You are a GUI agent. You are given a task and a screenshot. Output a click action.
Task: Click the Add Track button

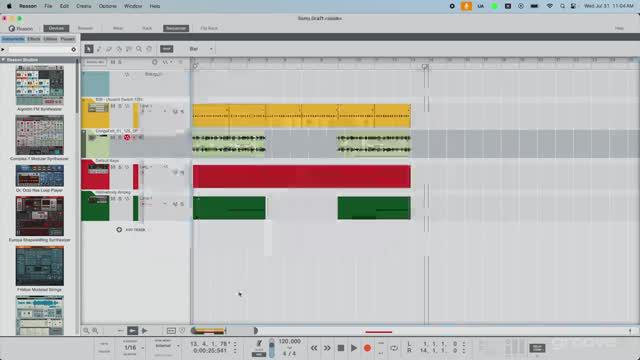(x=131, y=230)
